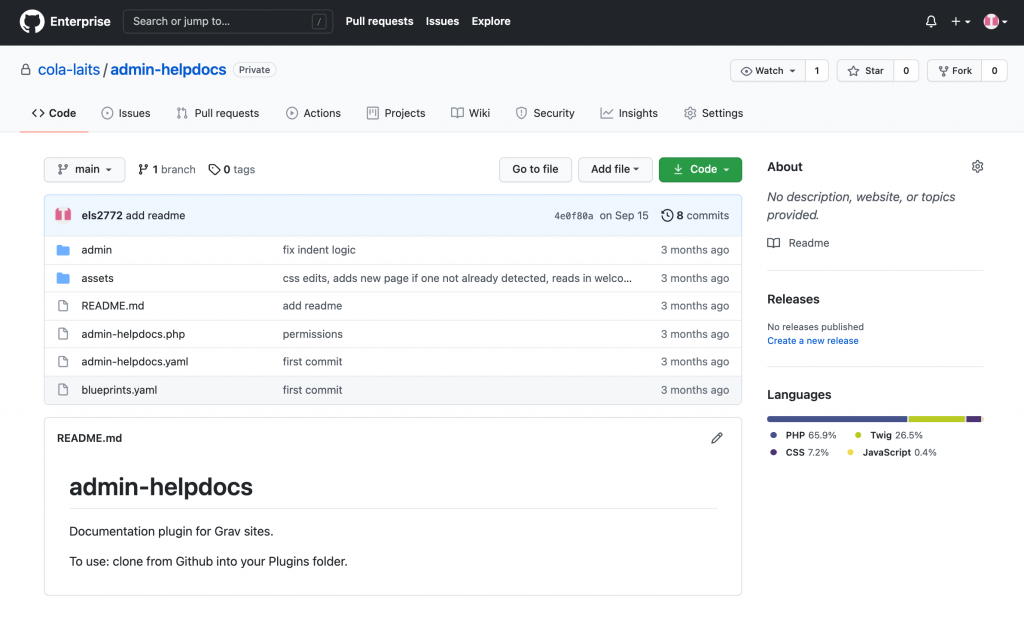
Task: Select the Wiki tab
Action: coord(470,113)
